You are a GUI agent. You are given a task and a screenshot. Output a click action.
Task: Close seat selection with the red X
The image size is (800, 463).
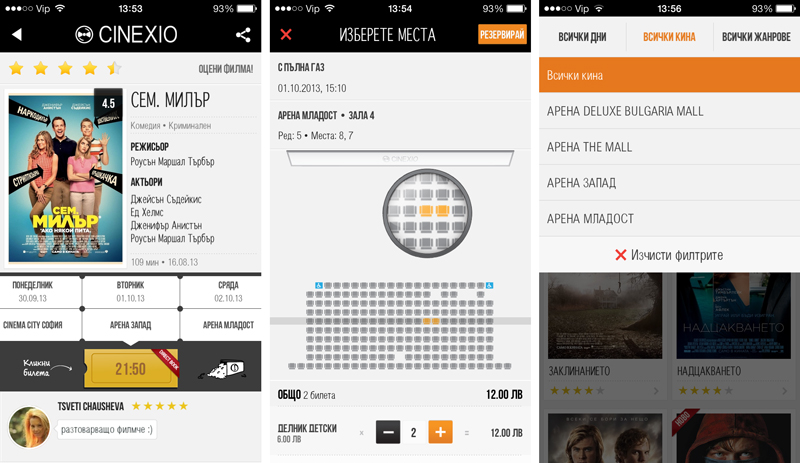pos(286,34)
